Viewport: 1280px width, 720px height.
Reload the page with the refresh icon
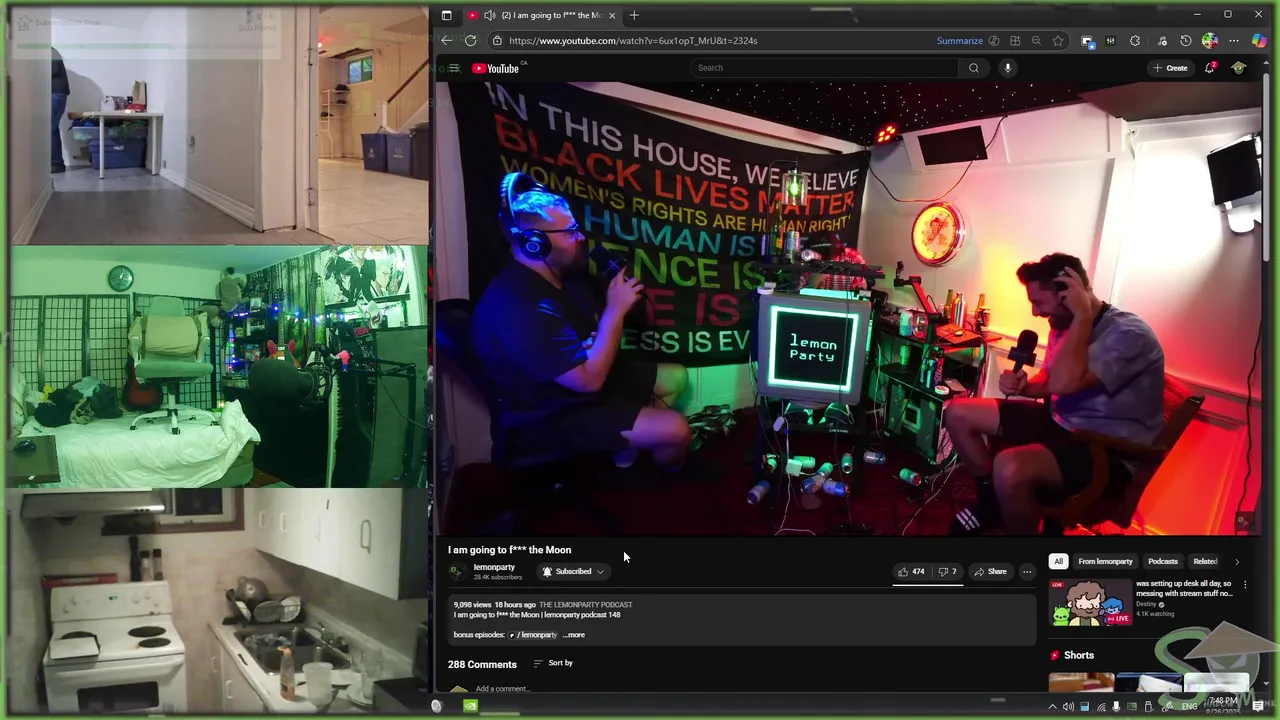470,41
